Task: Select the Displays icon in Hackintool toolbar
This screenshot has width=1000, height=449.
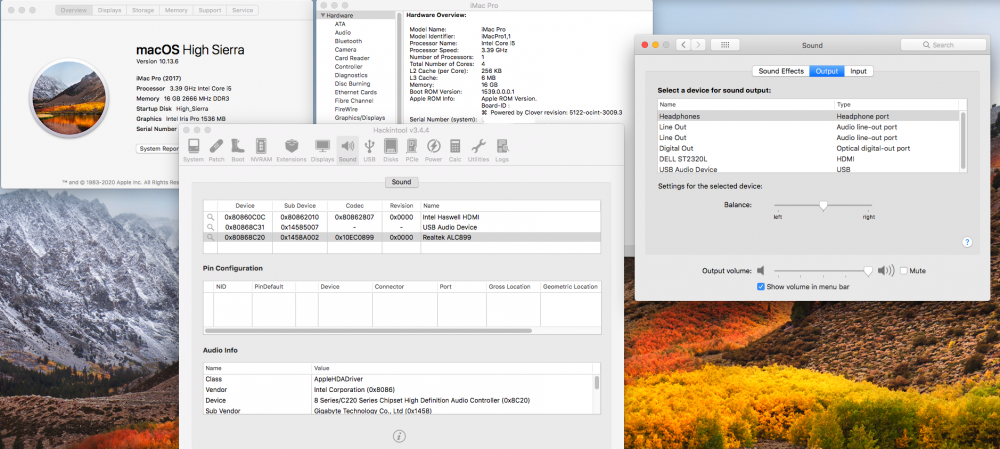Action: 323,151
